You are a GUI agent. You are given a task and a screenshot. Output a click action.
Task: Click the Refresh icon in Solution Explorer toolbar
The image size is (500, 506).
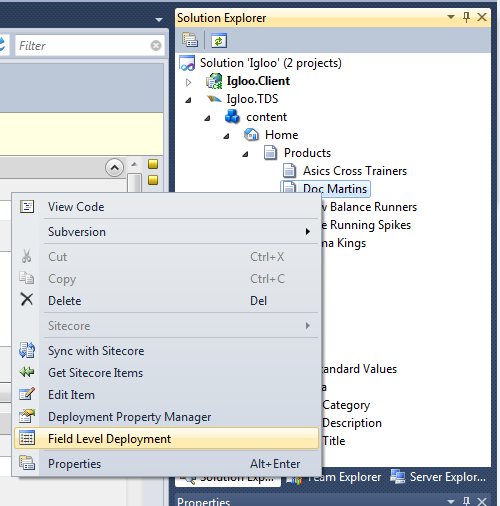coord(219,40)
